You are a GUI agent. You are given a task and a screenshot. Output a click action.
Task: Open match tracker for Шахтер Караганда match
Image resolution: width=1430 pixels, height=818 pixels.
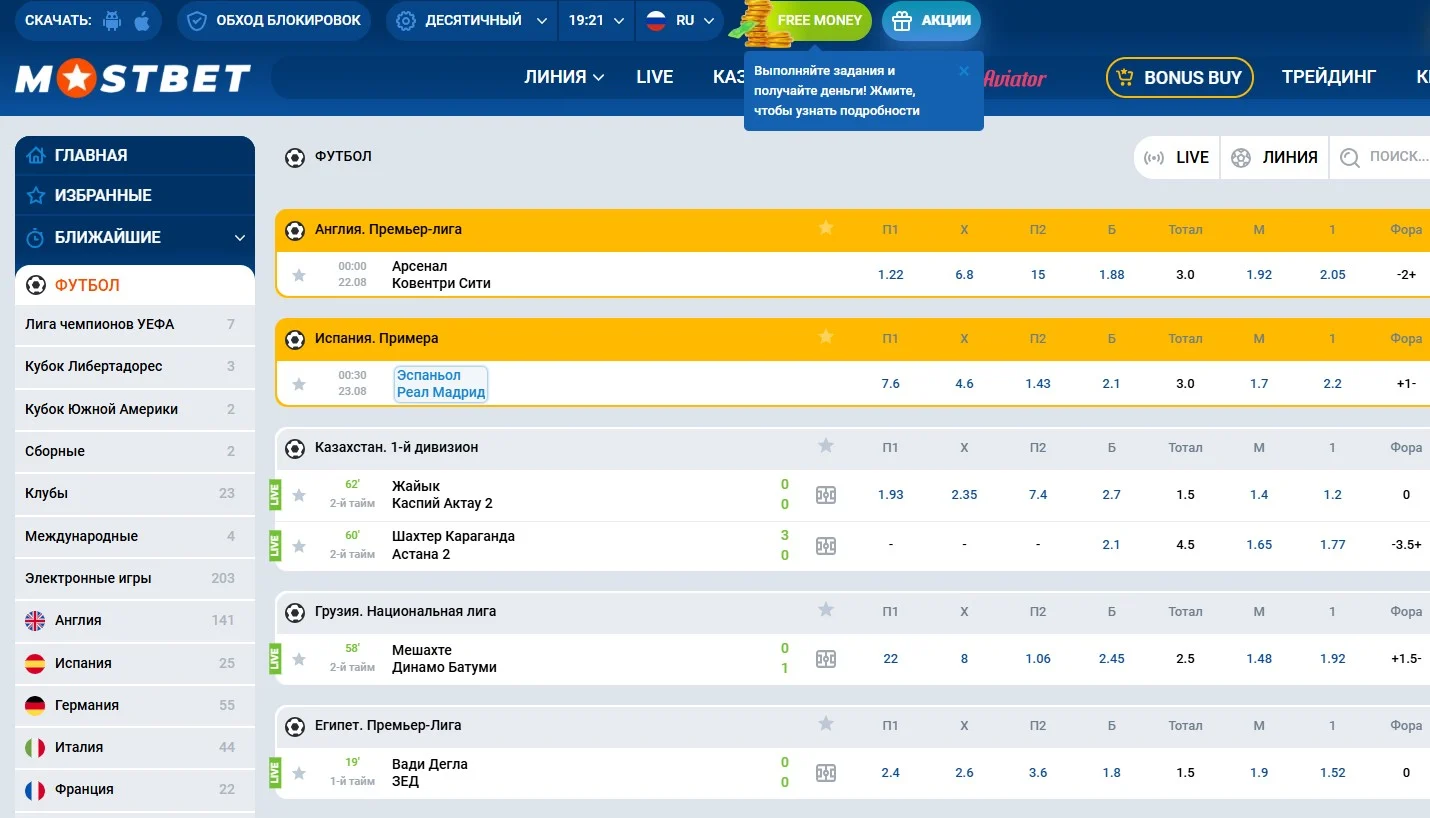tap(826, 546)
